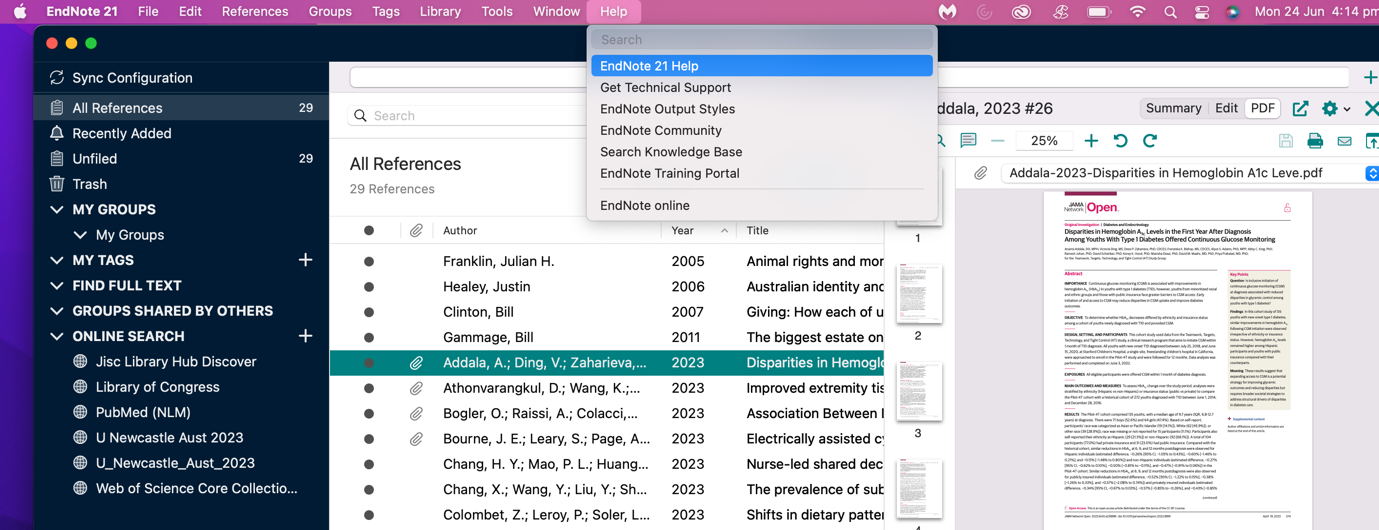
Task: Open Library of Congress online search
Action: 157,387
